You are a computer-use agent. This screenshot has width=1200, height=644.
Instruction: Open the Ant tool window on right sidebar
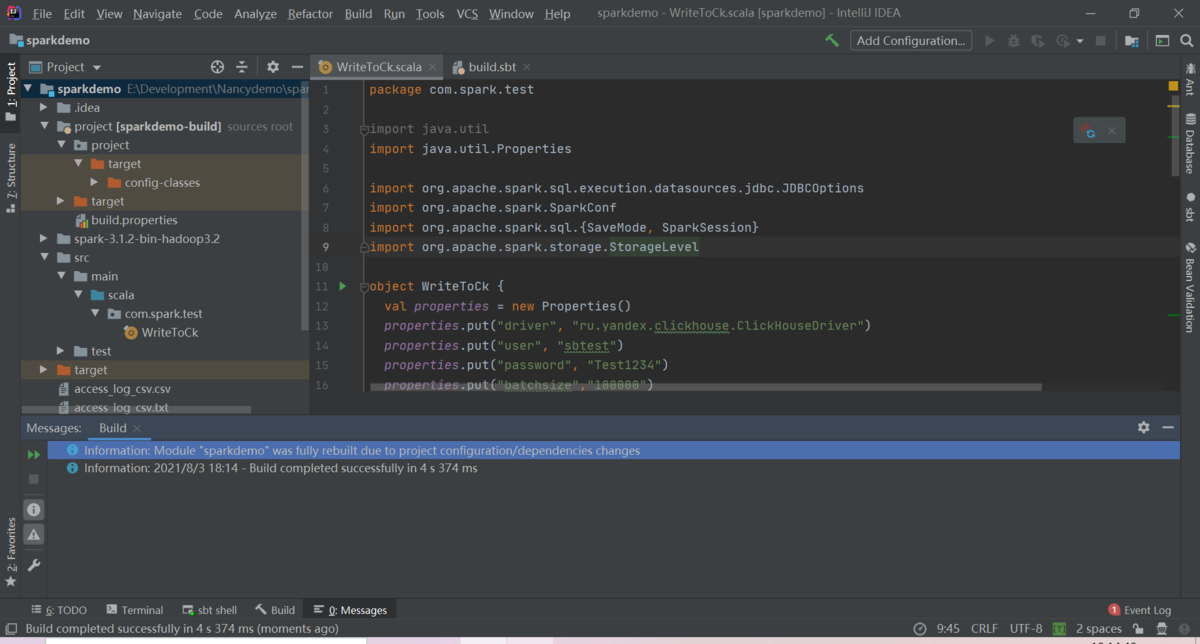point(1190,80)
